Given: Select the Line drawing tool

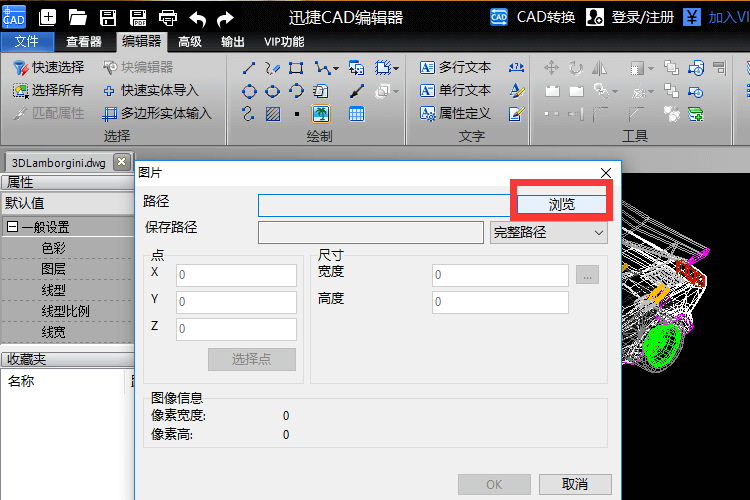Looking at the screenshot, I should coord(249,68).
